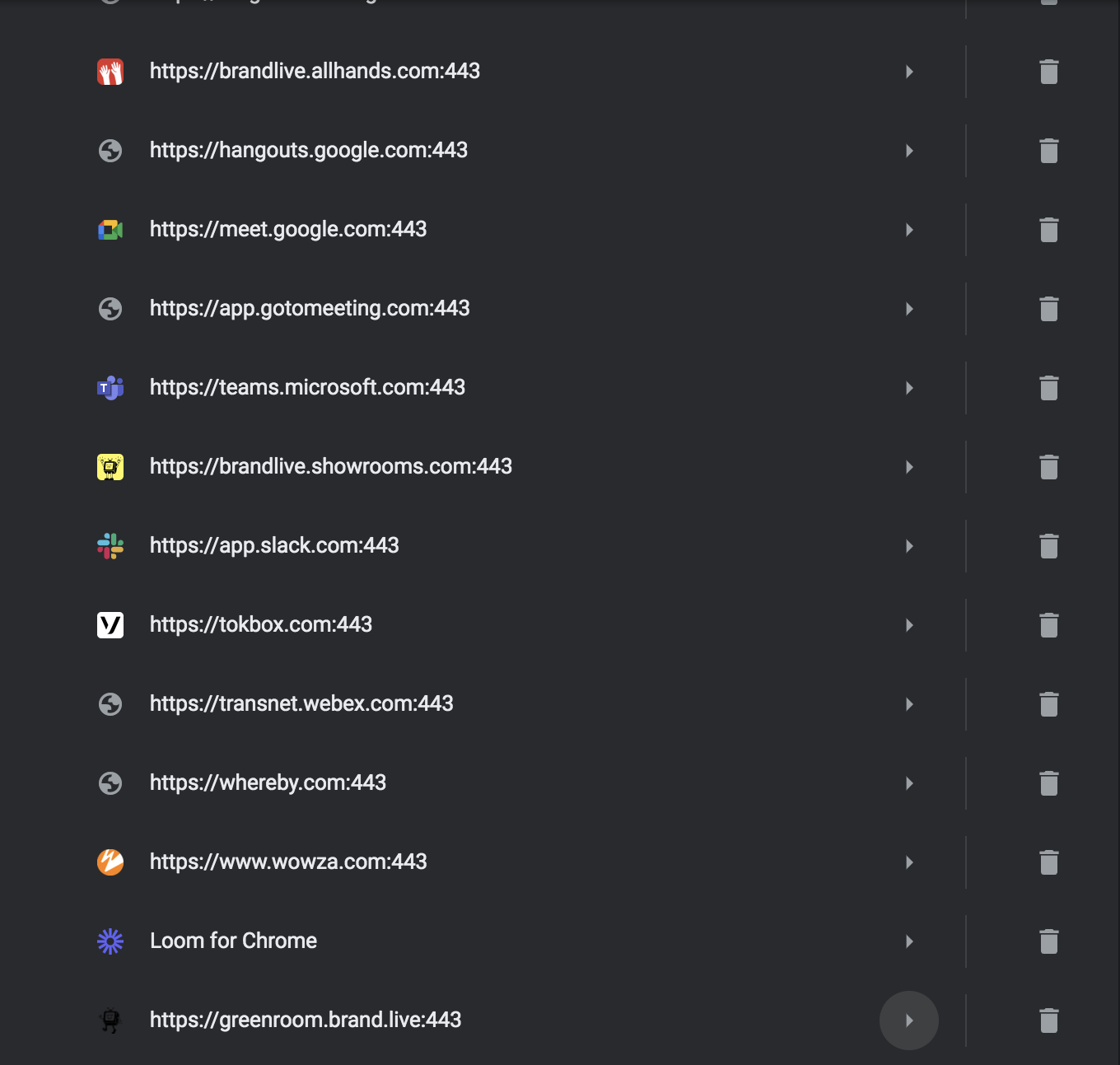The width and height of the screenshot is (1120, 1065).
Task: Remove greenroom.brand.live using trash icon
Action: [1048, 1021]
